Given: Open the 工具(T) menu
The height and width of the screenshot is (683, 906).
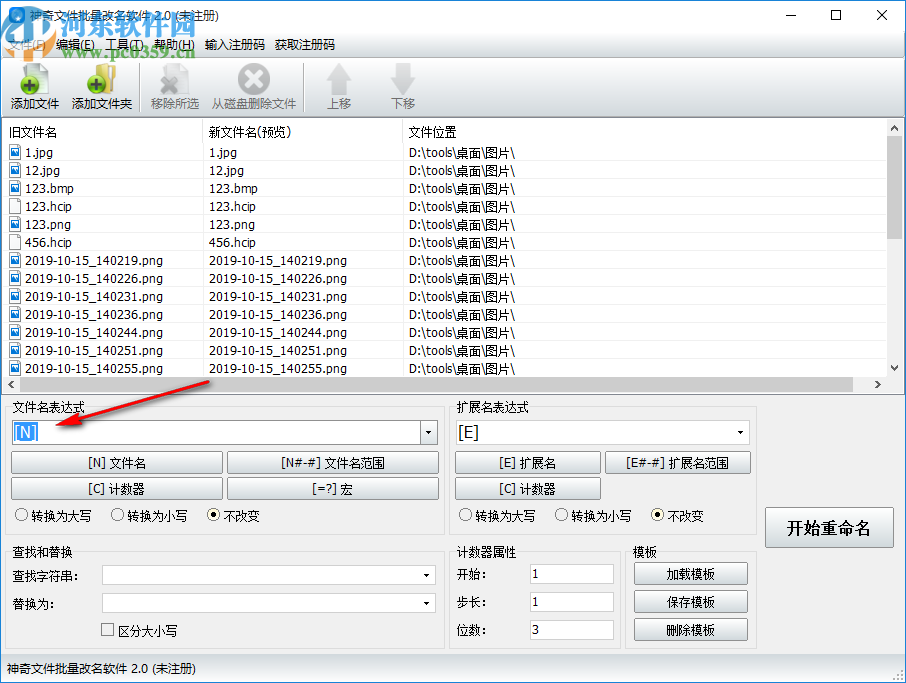Looking at the screenshot, I should point(125,44).
